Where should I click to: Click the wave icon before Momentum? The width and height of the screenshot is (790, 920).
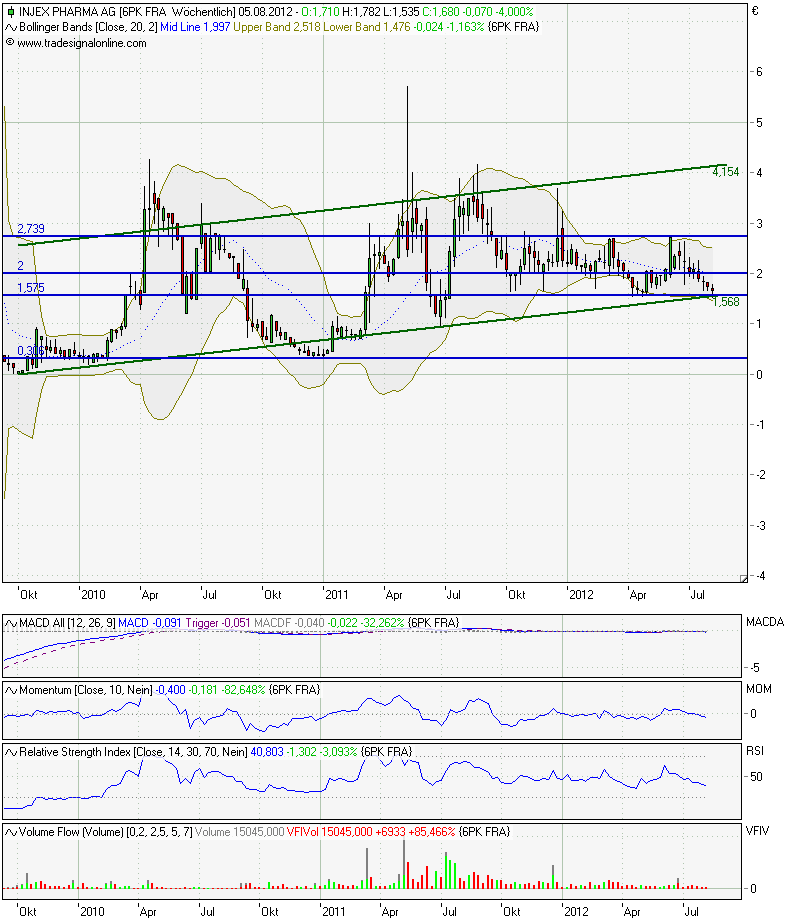11,691
